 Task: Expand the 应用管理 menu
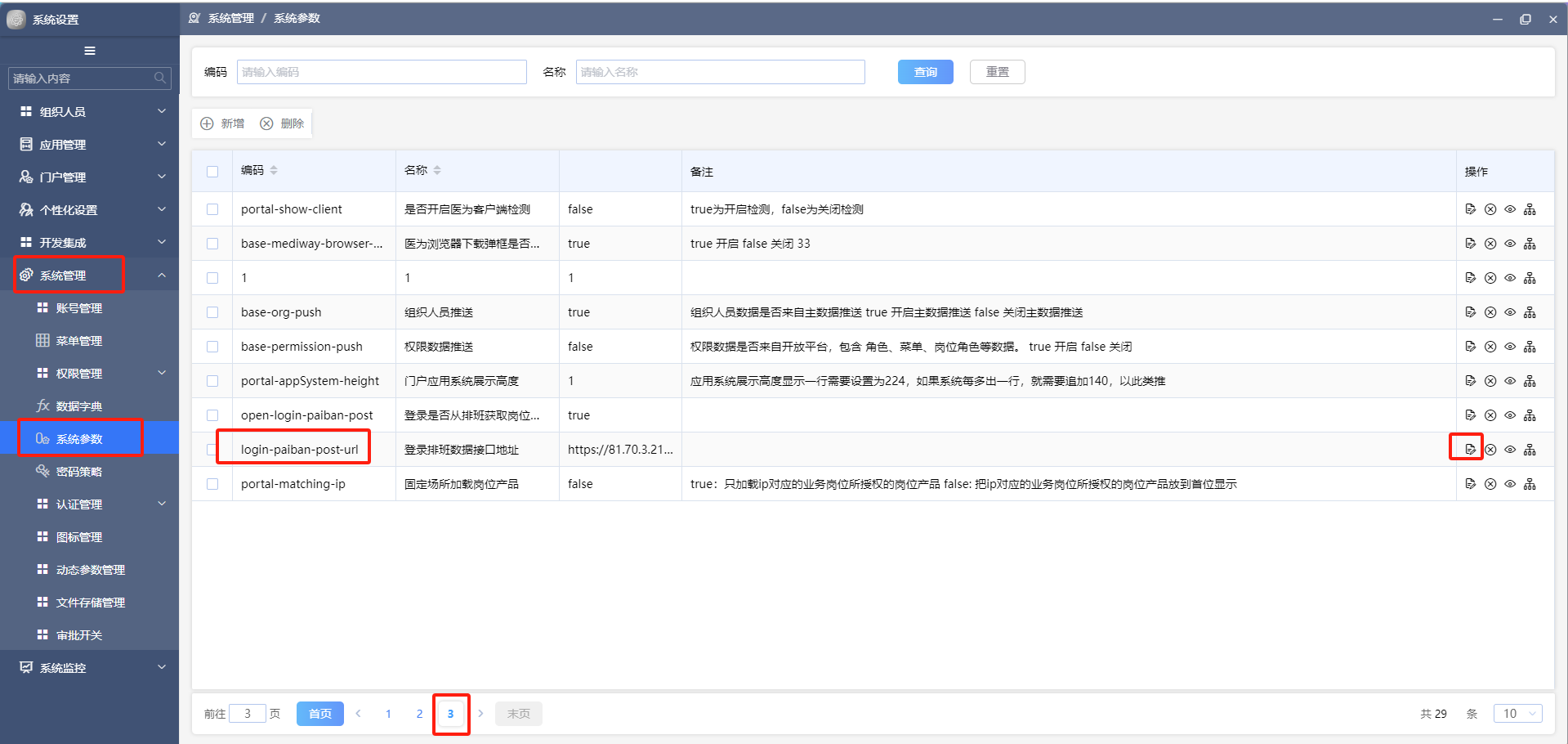pos(90,144)
